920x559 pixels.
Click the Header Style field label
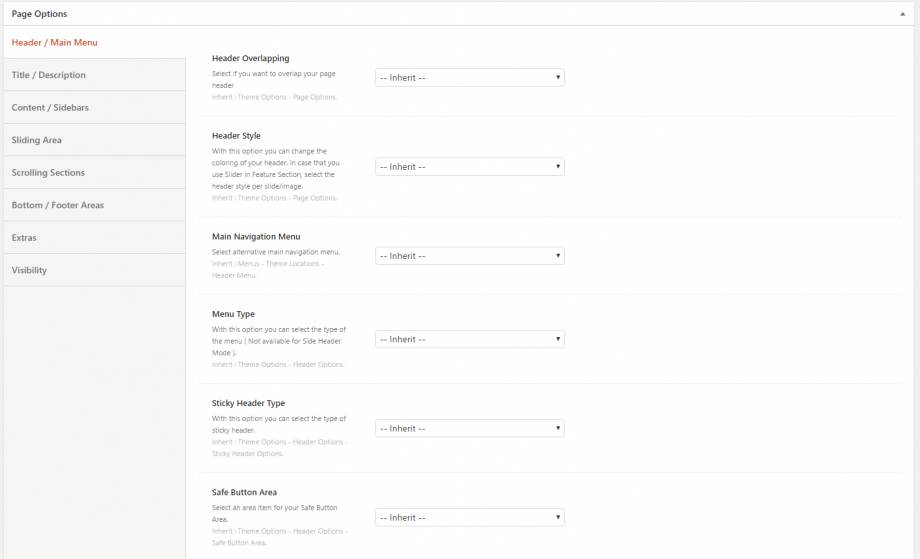[236, 136]
